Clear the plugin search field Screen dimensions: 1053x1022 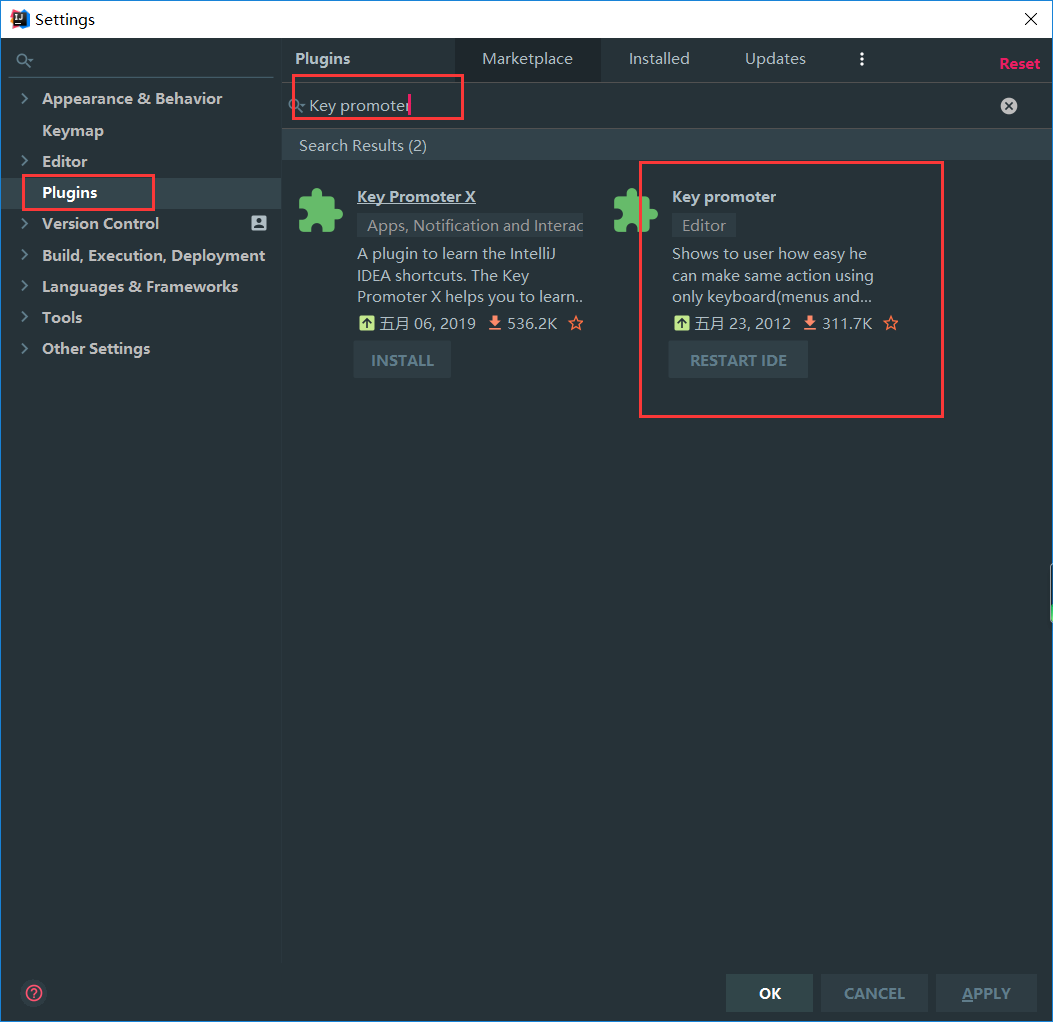pos(1009,106)
